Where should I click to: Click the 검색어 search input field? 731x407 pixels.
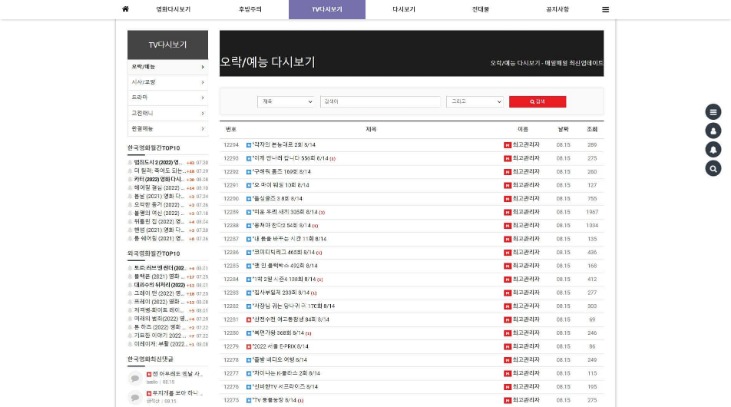(x=380, y=101)
